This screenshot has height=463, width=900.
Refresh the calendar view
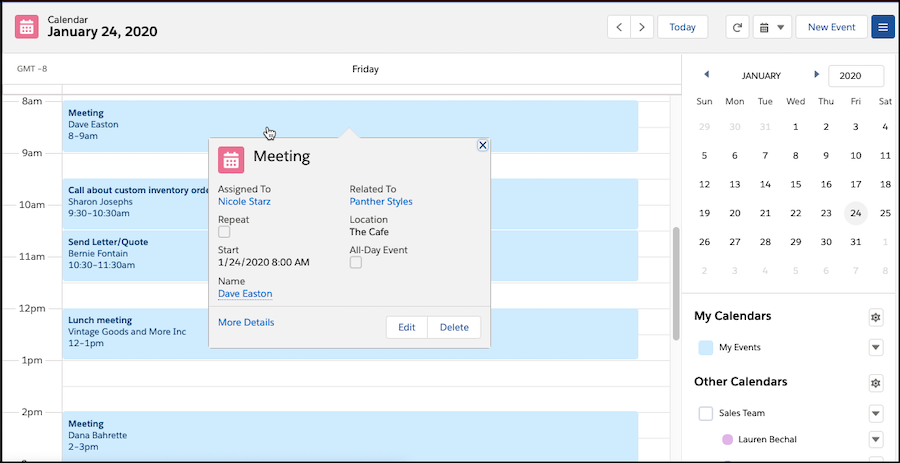[x=738, y=27]
